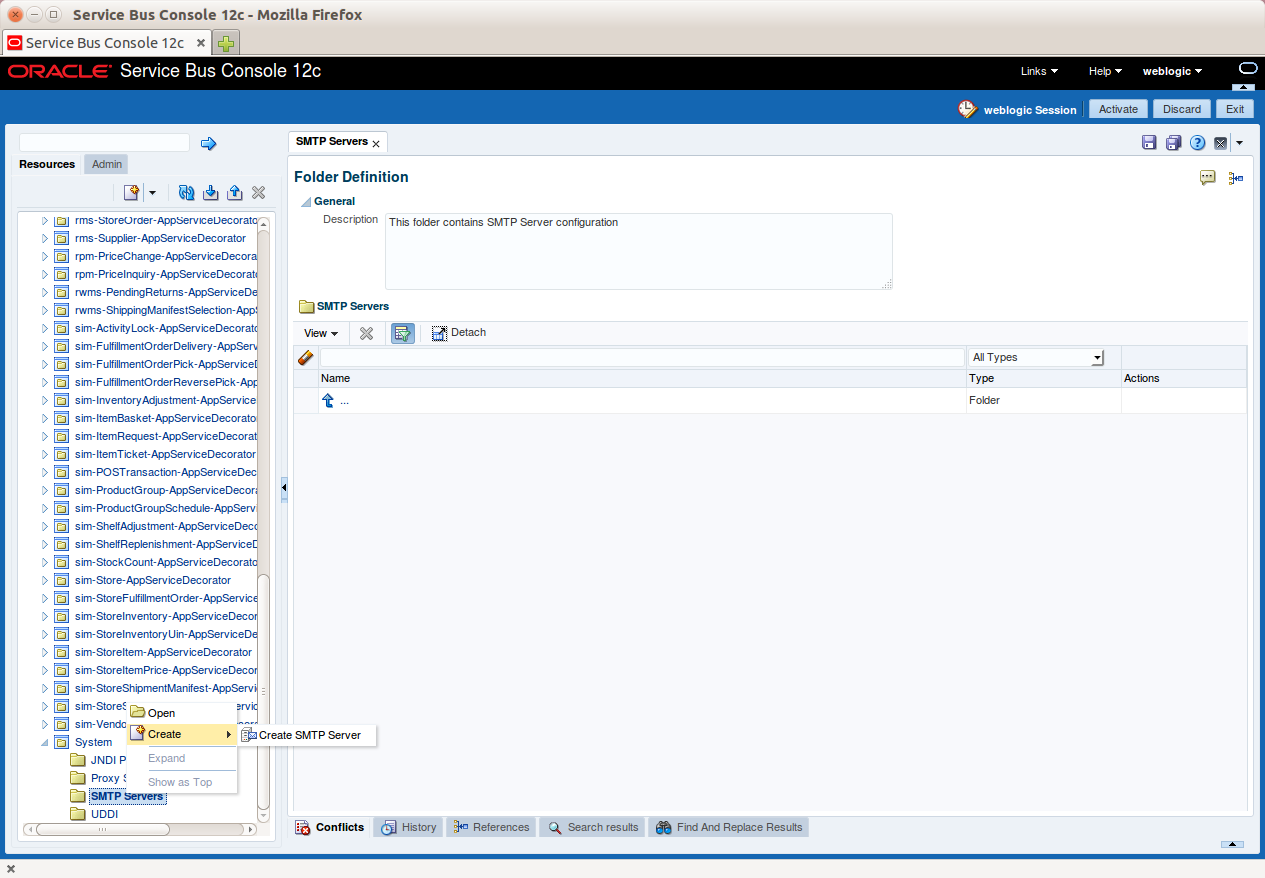The width and height of the screenshot is (1265, 878).
Task: Collapse the left panel splitter arrow
Action: point(284,488)
